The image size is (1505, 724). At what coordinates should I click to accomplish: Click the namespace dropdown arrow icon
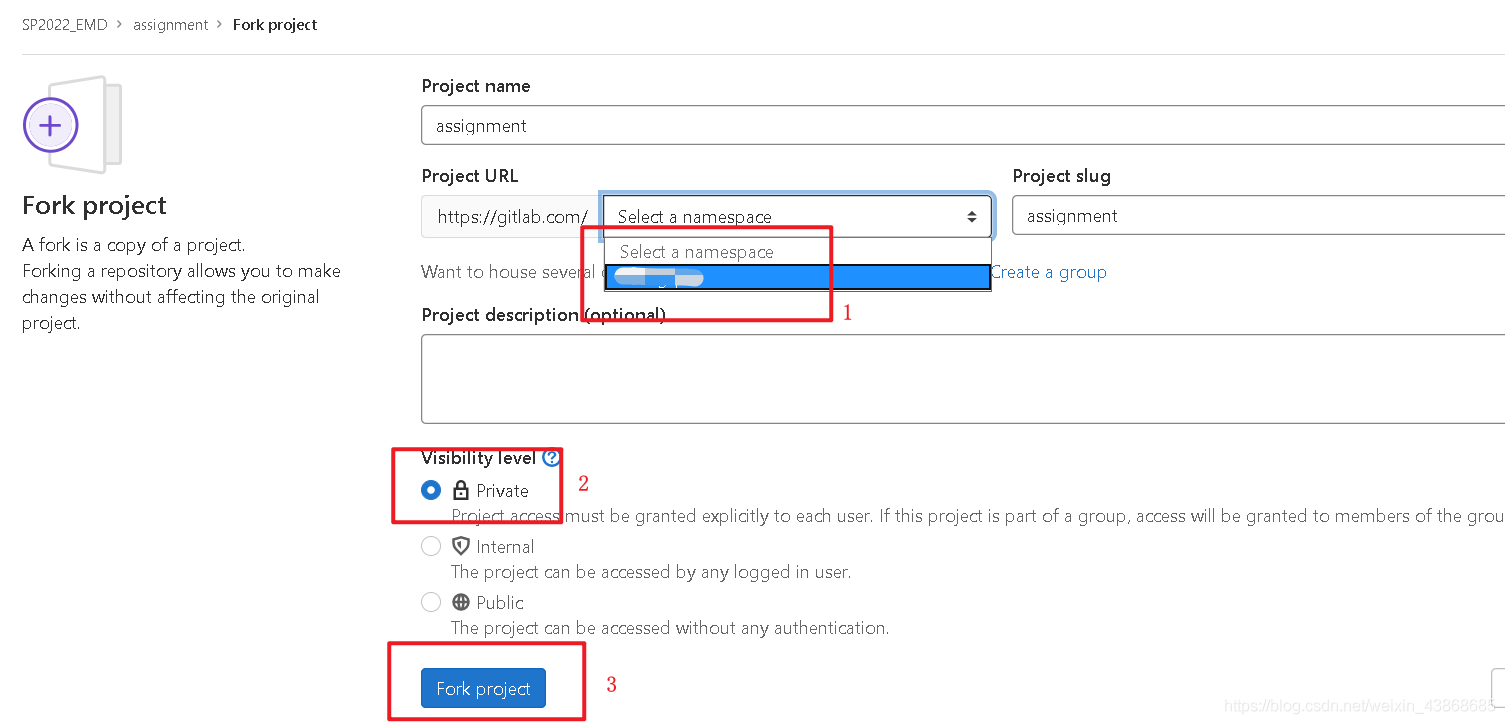[x=971, y=216]
